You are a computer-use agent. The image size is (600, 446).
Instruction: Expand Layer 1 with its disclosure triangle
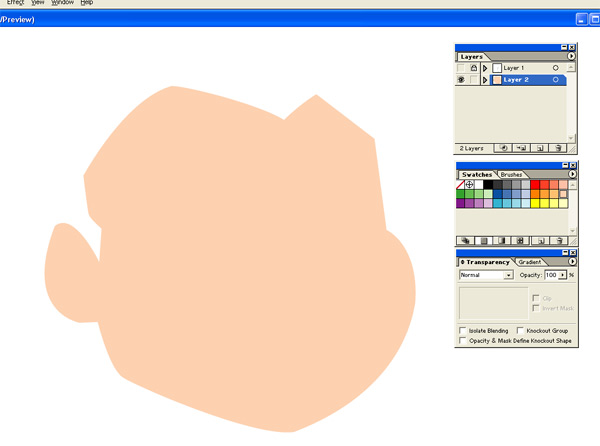click(x=485, y=68)
